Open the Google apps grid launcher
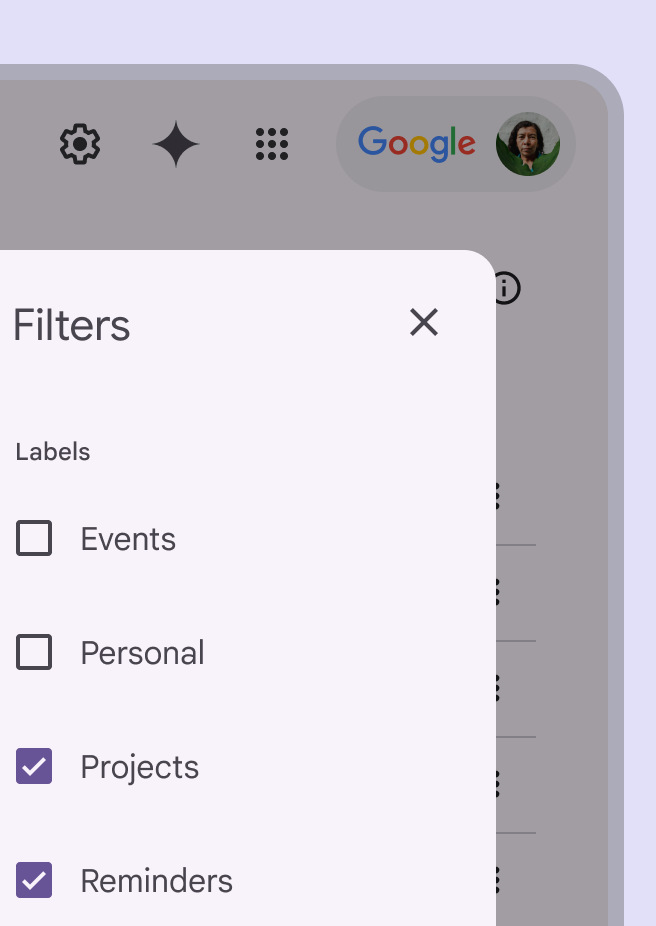Image resolution: width=656 pixels, height=926 pixels. [x=272, y=145]
